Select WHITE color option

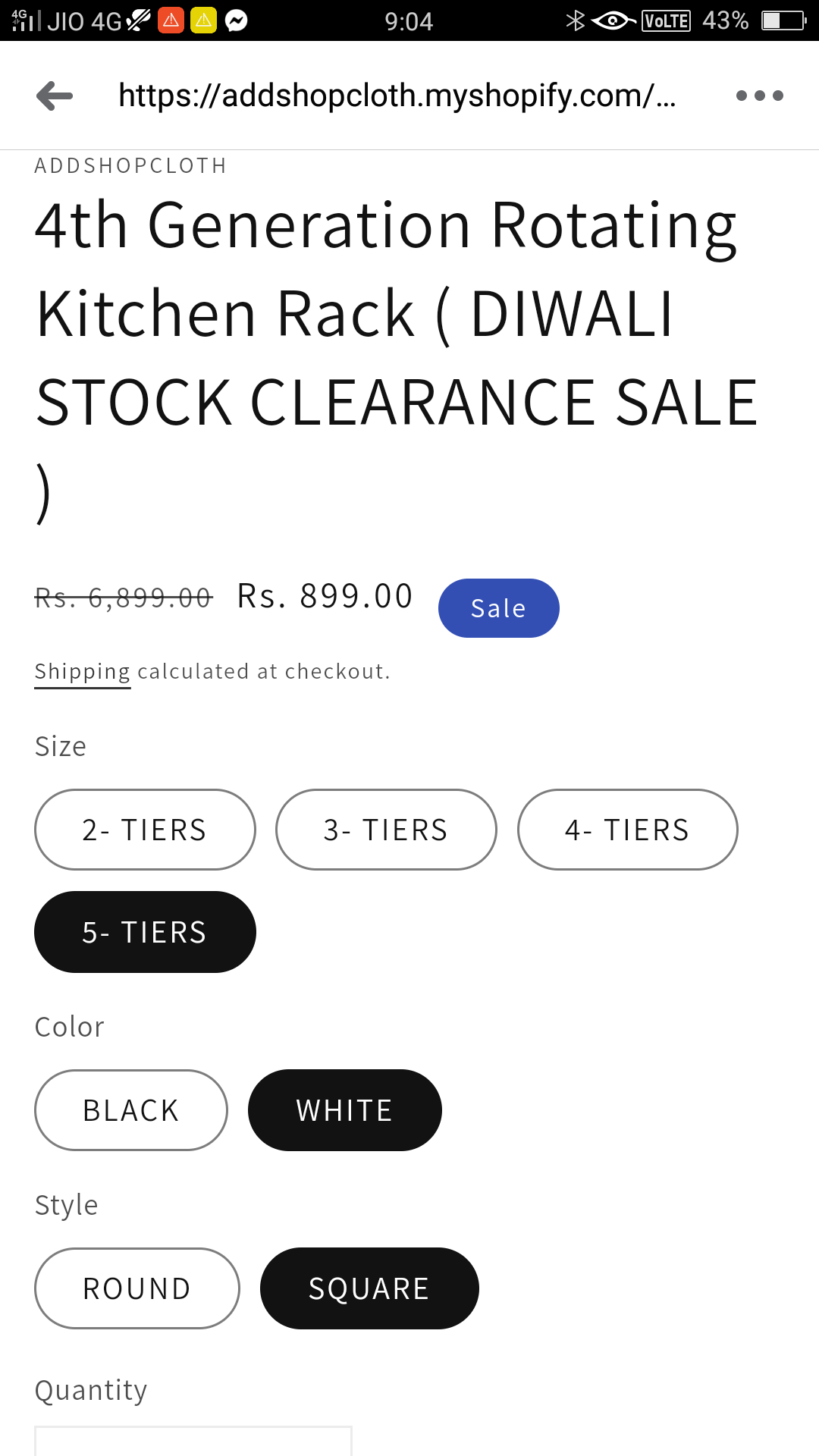pyautogui.click(x=344, y=1110)
